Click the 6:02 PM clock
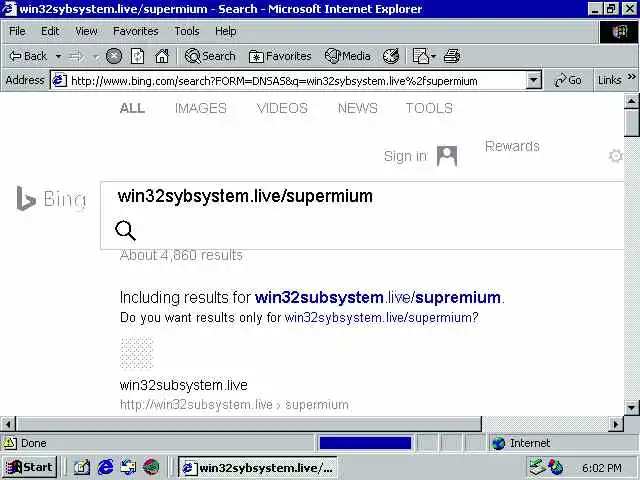 (602, 468)
